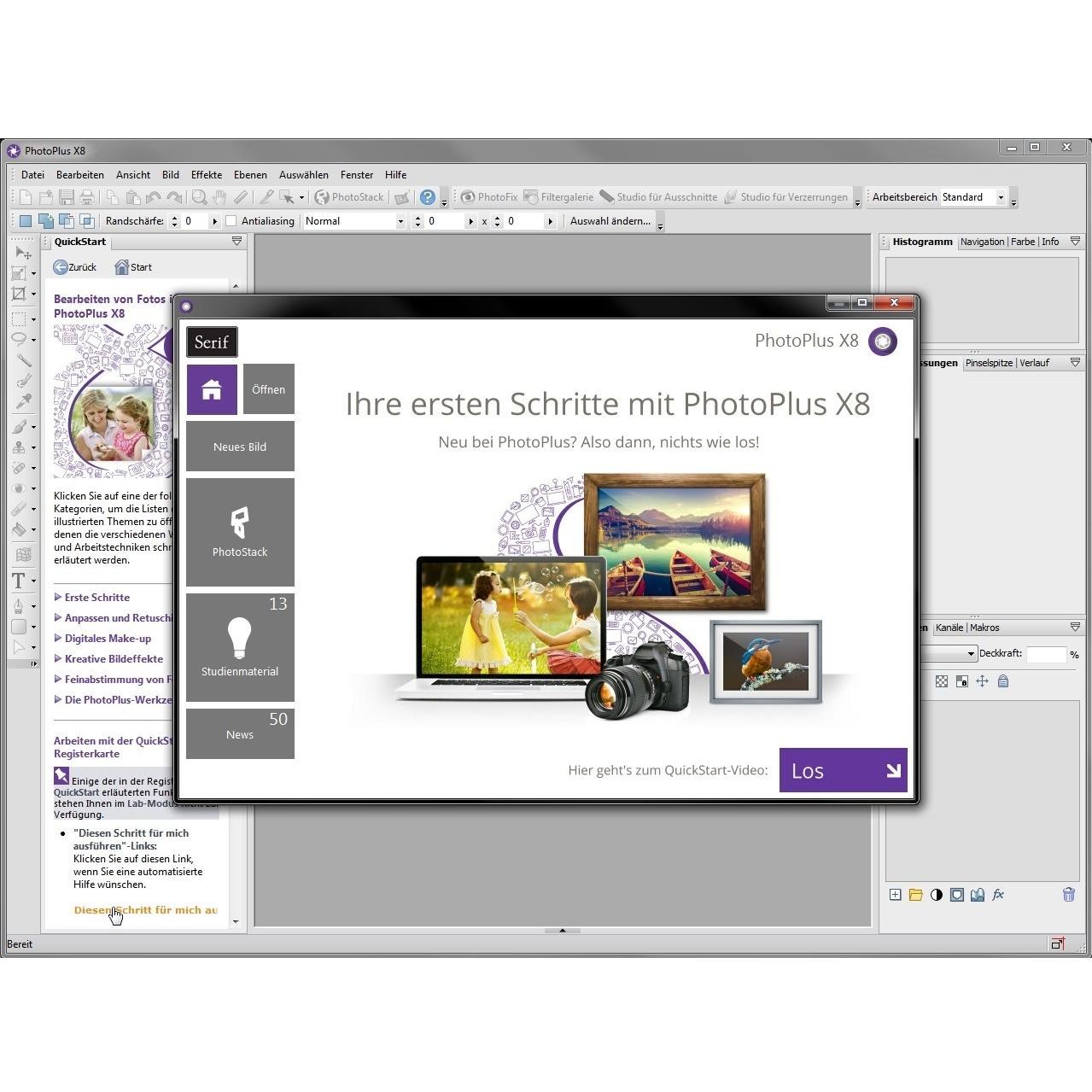Click the New document toolbar icon
This screenshot has height=1092, width=1092.
26,197
